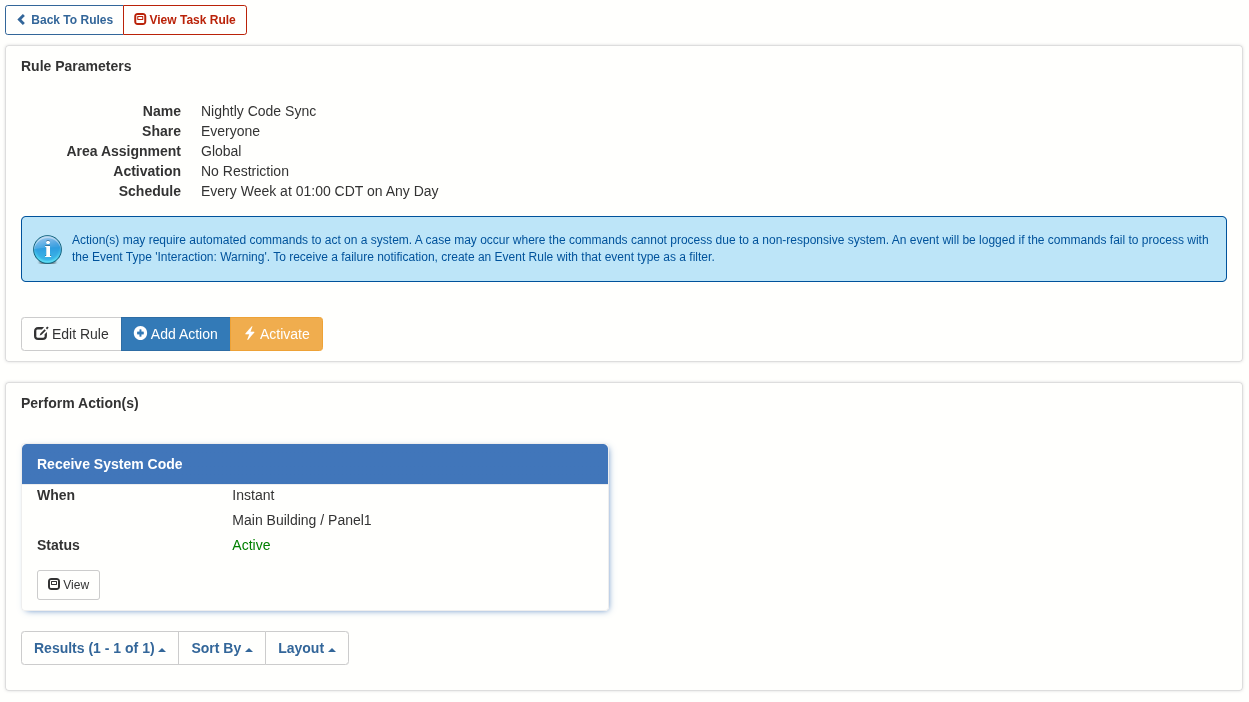Viewport: 1249px width, 702px height.
Task: Click the blue info circle icon
Action: pyautogui.click(x=47, y=249)
